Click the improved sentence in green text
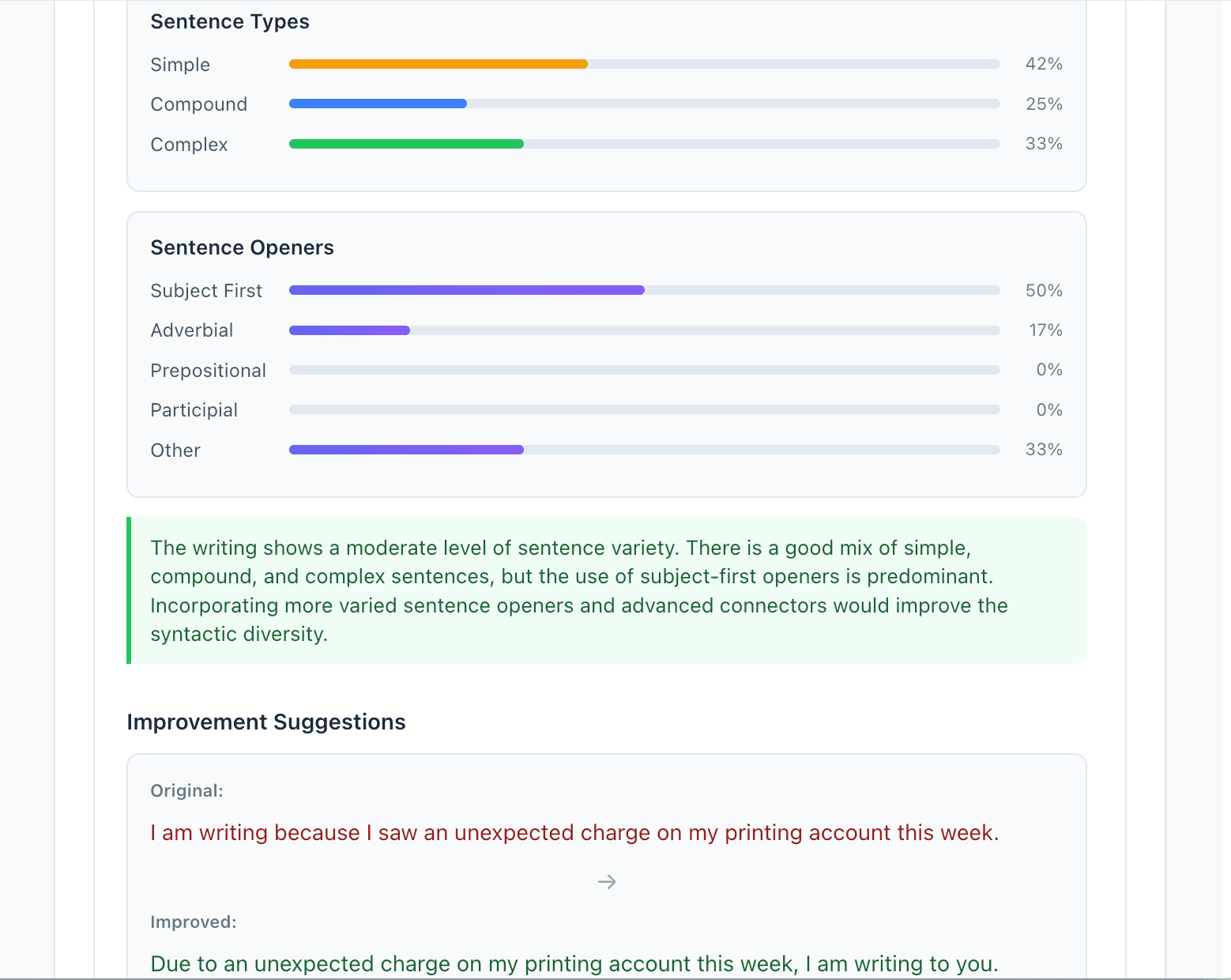 point(574,963)
